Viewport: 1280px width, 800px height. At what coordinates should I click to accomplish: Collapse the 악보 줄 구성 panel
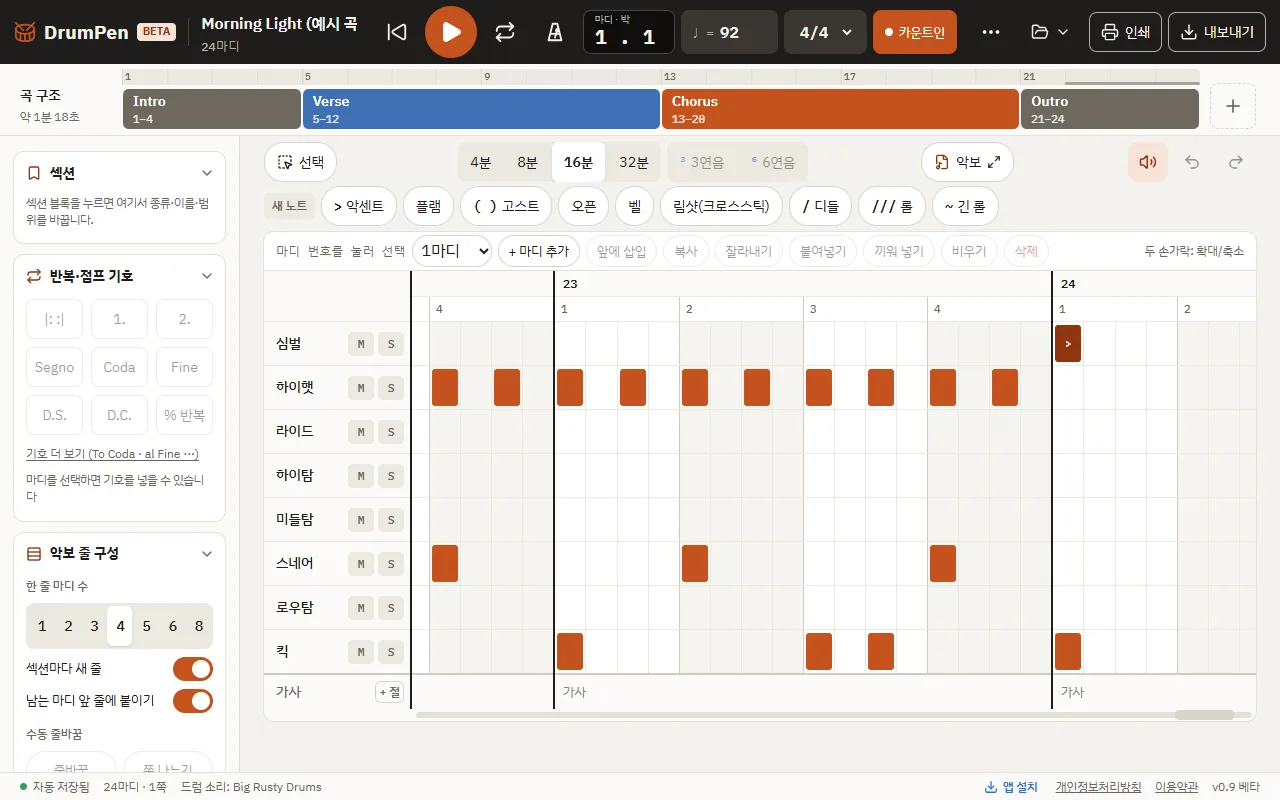click(x=207, y=553)
